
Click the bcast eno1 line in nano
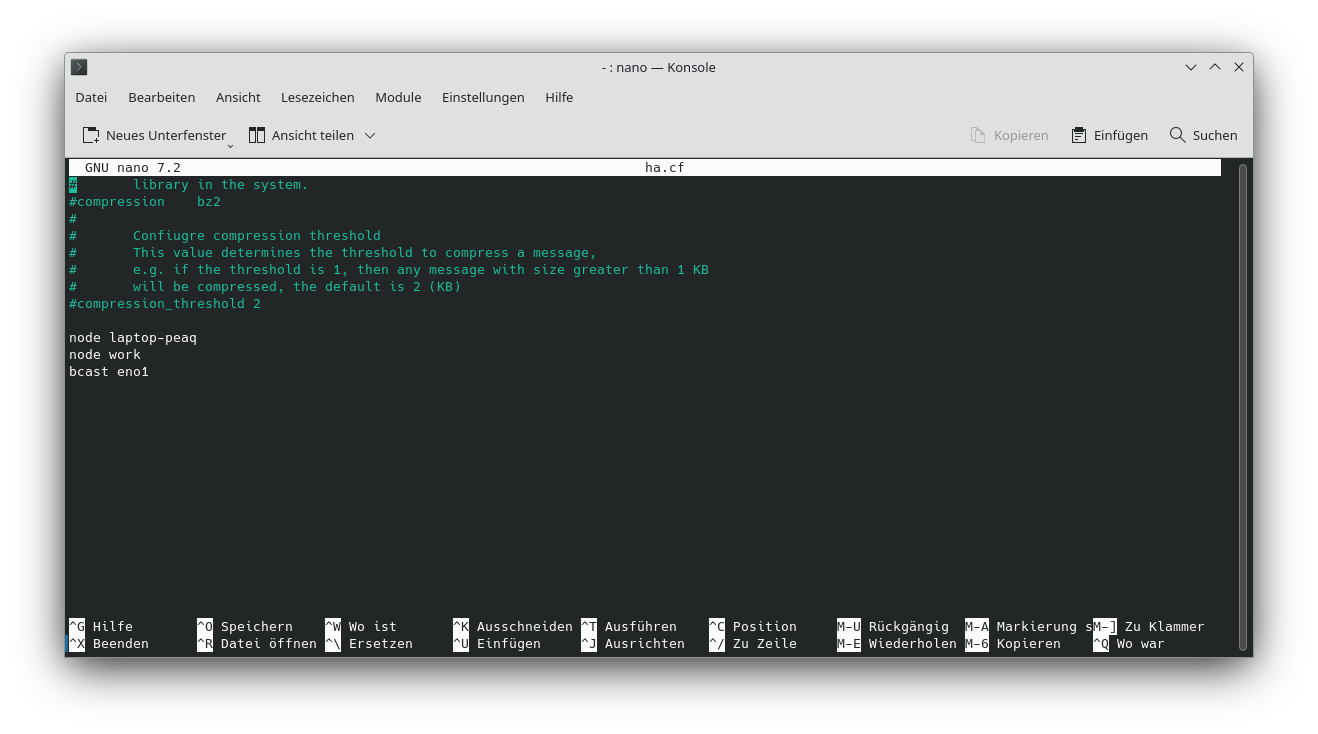click(108, 371)
